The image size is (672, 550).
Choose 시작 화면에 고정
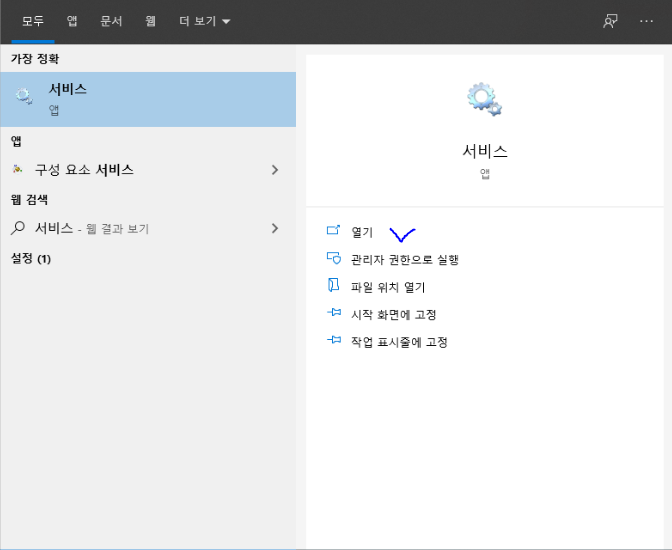[x=393, y=314]
